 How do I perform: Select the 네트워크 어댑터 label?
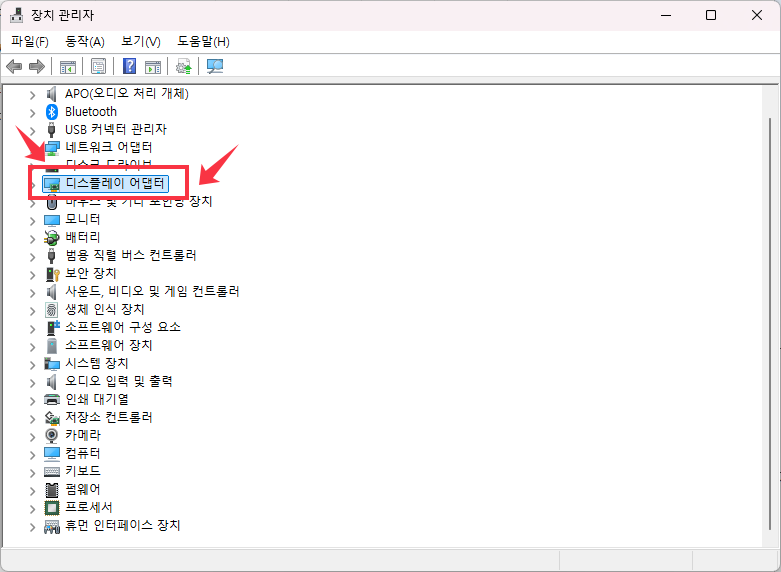(109, 147)
